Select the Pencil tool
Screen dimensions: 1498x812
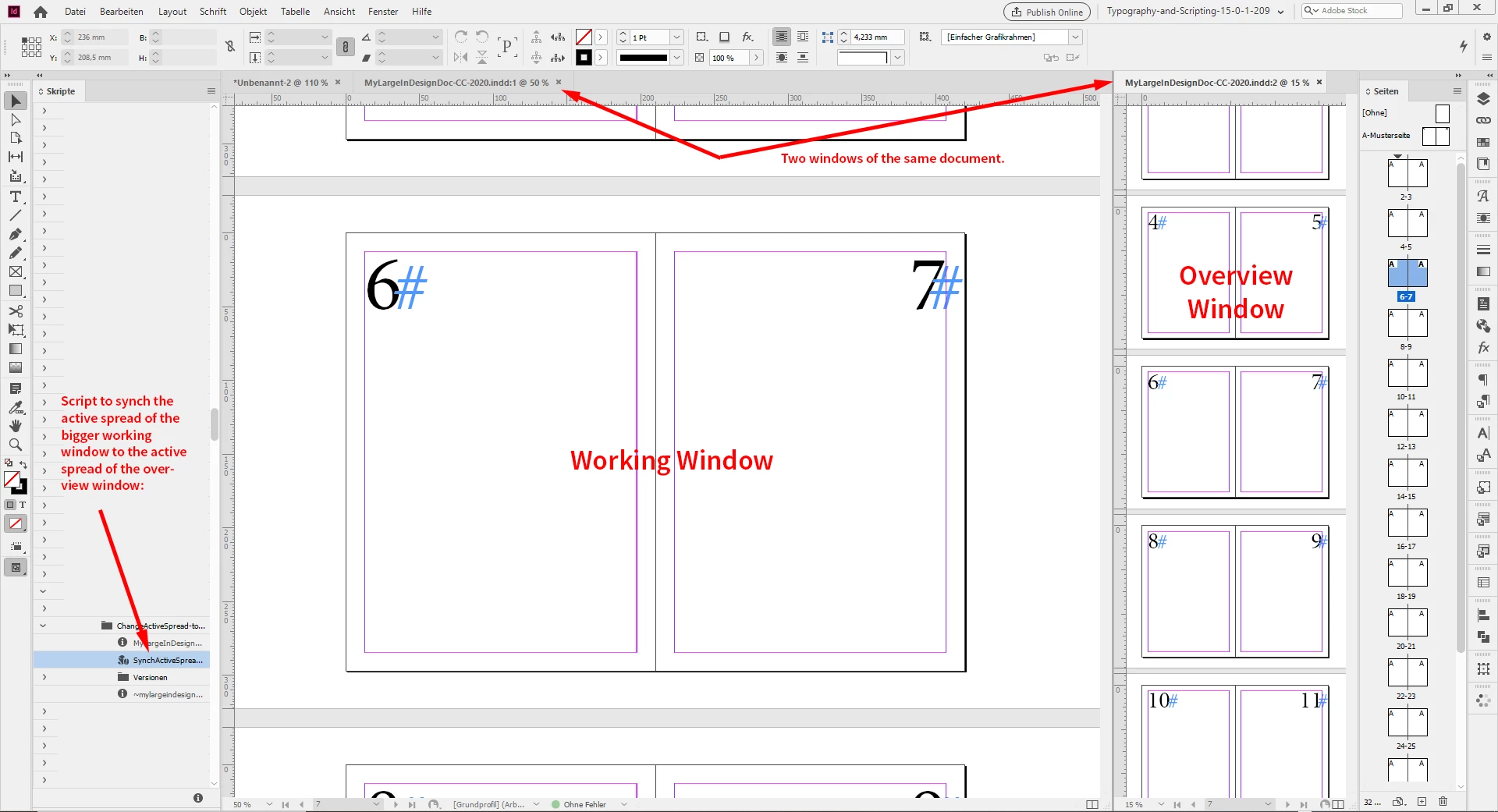(16, 253)
